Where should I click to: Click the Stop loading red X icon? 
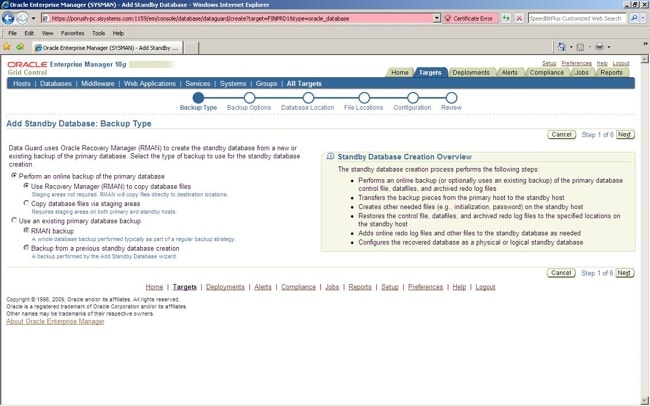tap(519, 18)
